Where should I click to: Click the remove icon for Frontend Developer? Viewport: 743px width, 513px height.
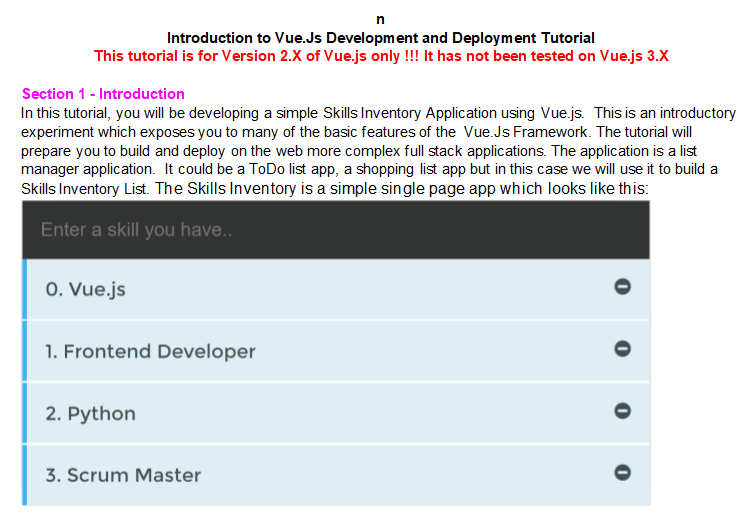click(x=622, y=349)
